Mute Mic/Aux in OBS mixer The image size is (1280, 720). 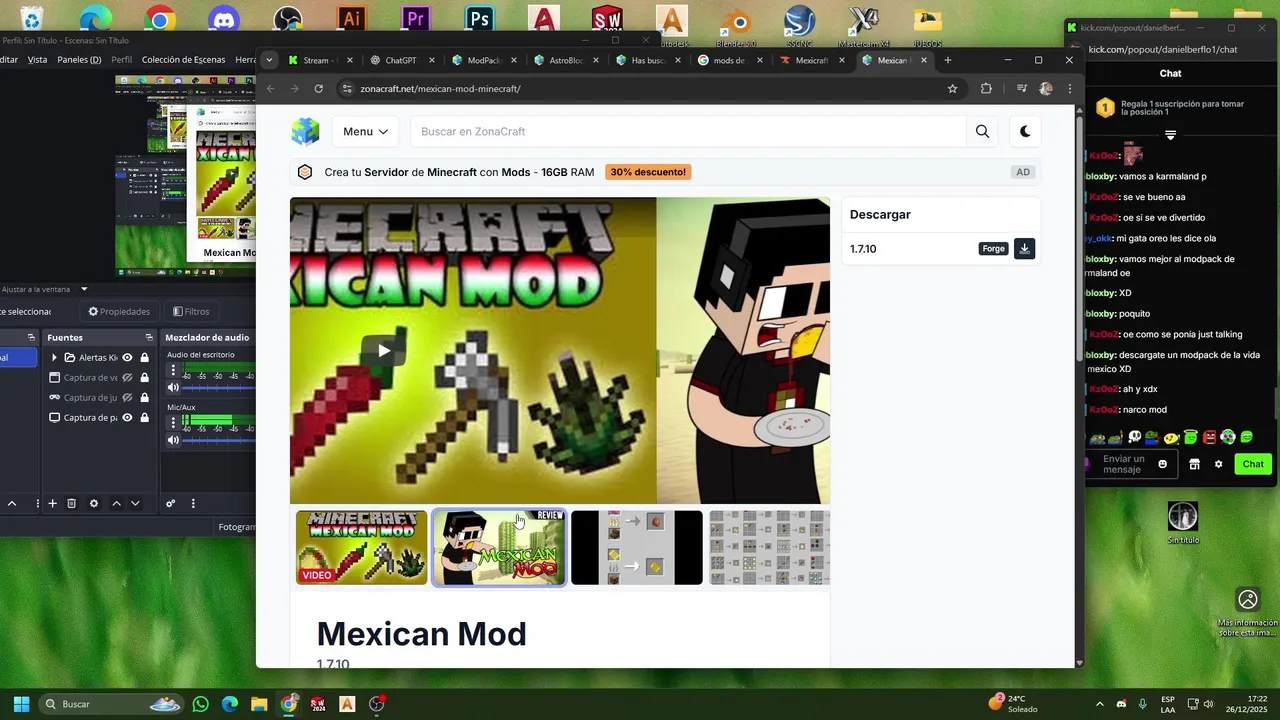click(173, 440)
